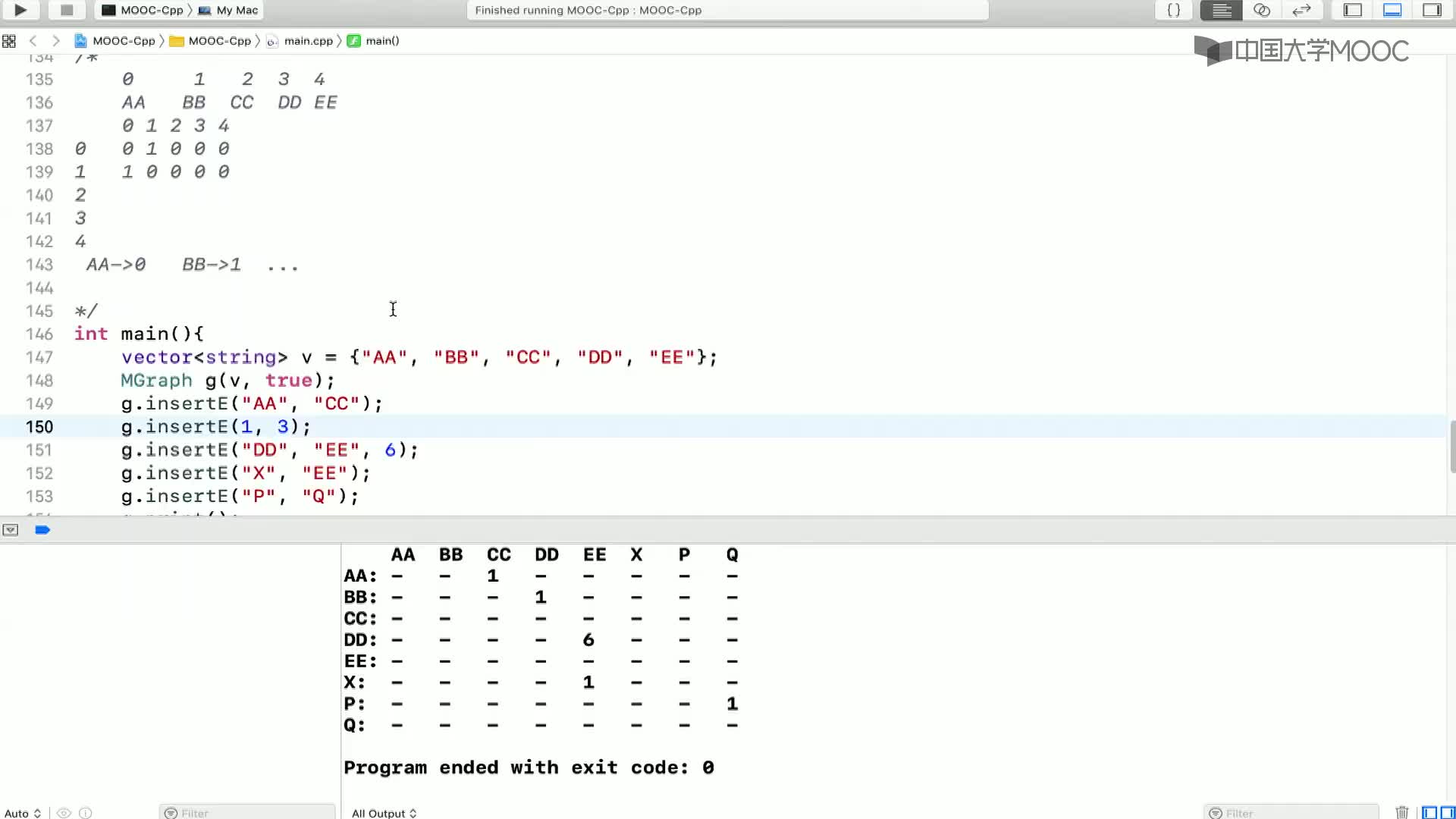Open the All Output dropdown

point(384,813)
